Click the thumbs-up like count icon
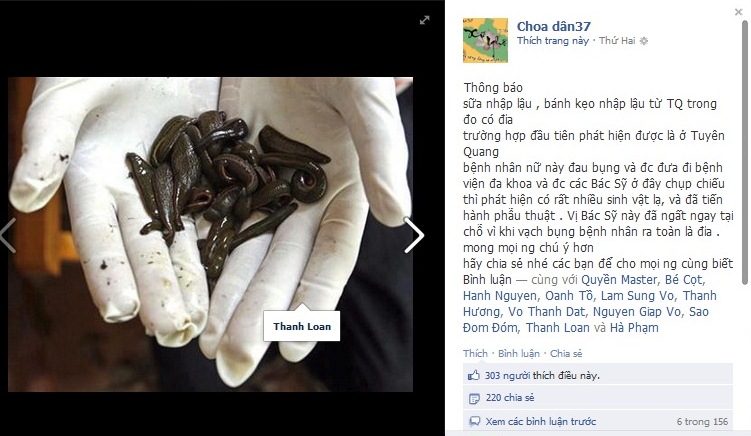The height and width of the screenshot is (436, 751). [474, 376]
